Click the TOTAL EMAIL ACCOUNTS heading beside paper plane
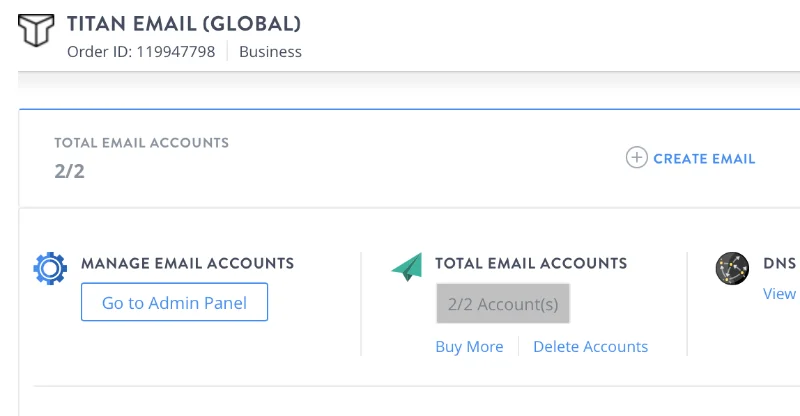 [x=531, y=263]
